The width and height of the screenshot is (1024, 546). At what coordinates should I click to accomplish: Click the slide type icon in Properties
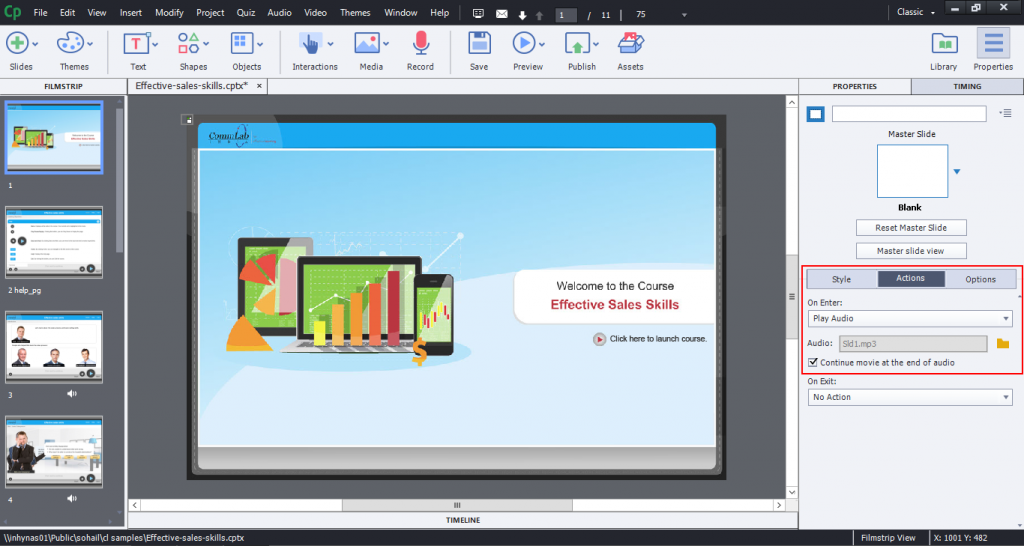816,114
